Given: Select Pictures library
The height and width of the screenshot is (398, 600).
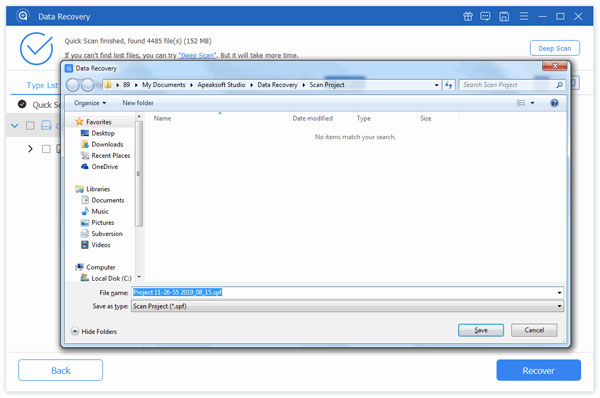Looking at the screenshot, I should [x=102, y=222].
